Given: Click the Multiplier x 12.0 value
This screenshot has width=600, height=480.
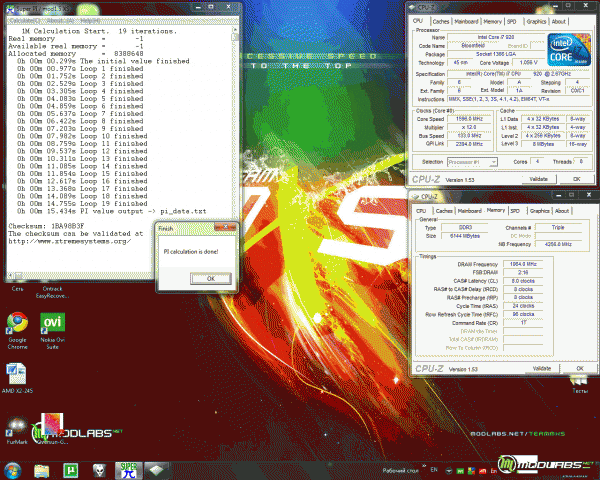Looking at the screenshot, I should [x=470, y=127].
